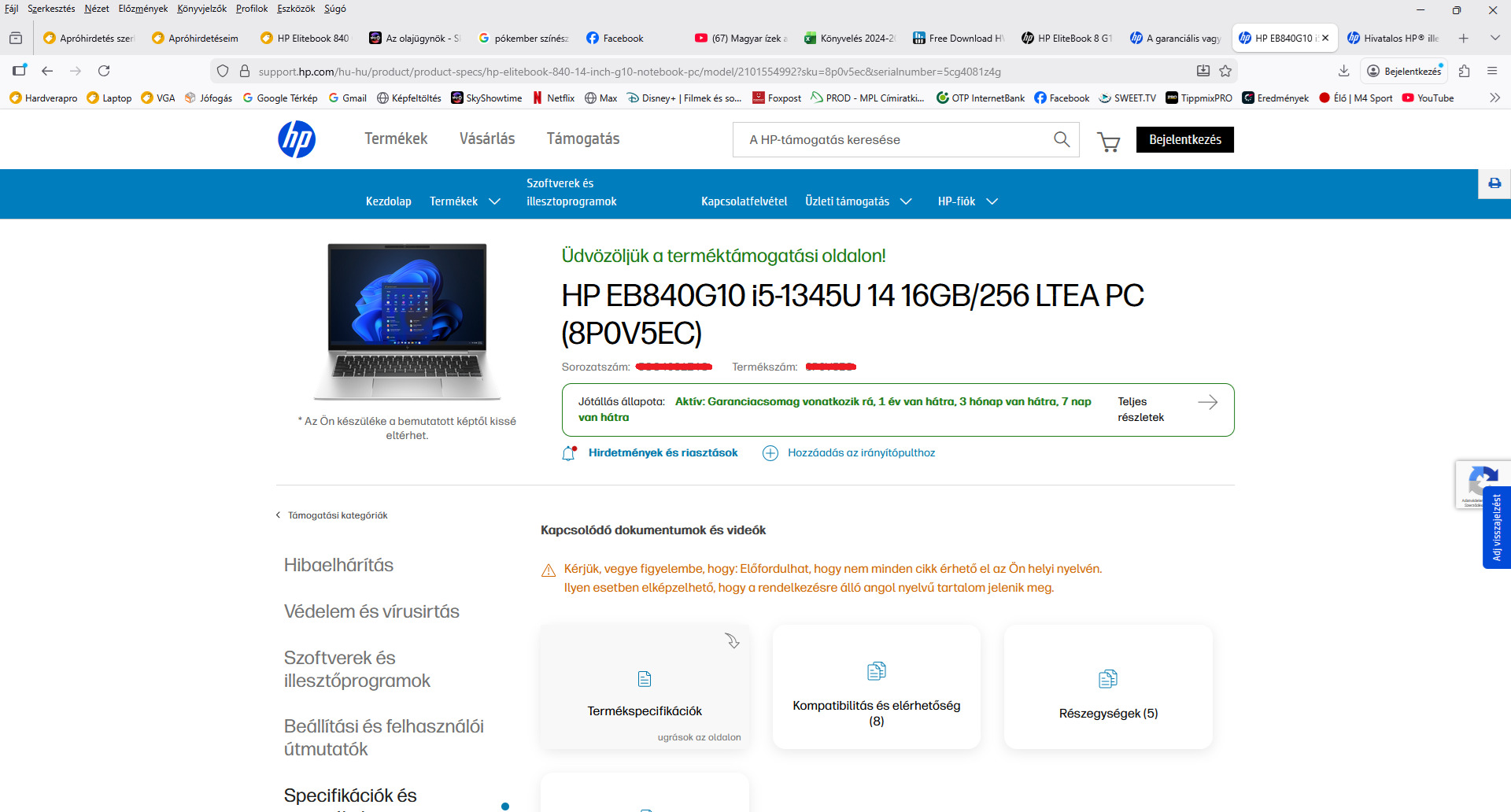This screenshot has height=812, width=1511.
Task: Click the Teljes részletek arrow icon
Action: (x=1208, y=402)
